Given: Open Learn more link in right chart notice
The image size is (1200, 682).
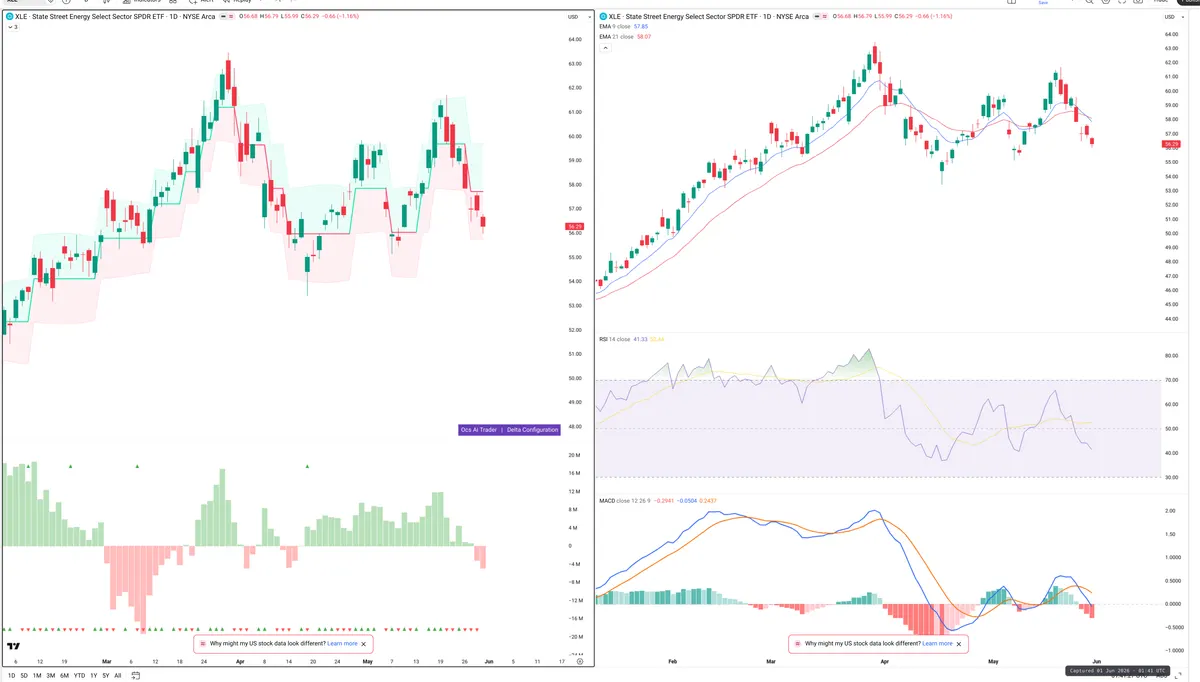Looking at the screenshot, I should coord(937,644).
